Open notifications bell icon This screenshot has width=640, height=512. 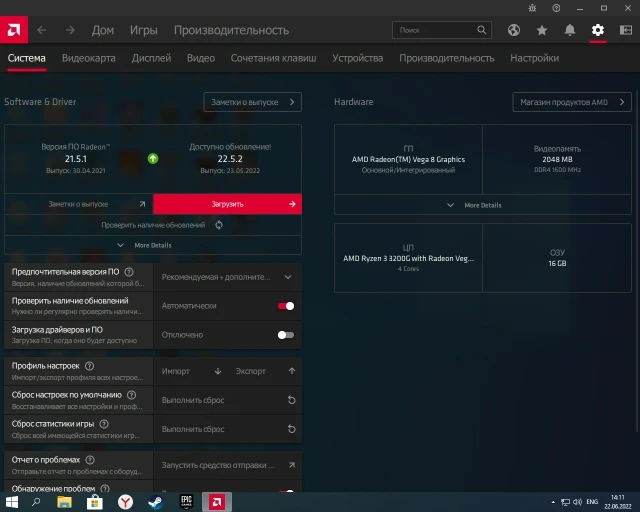(570, 30)
